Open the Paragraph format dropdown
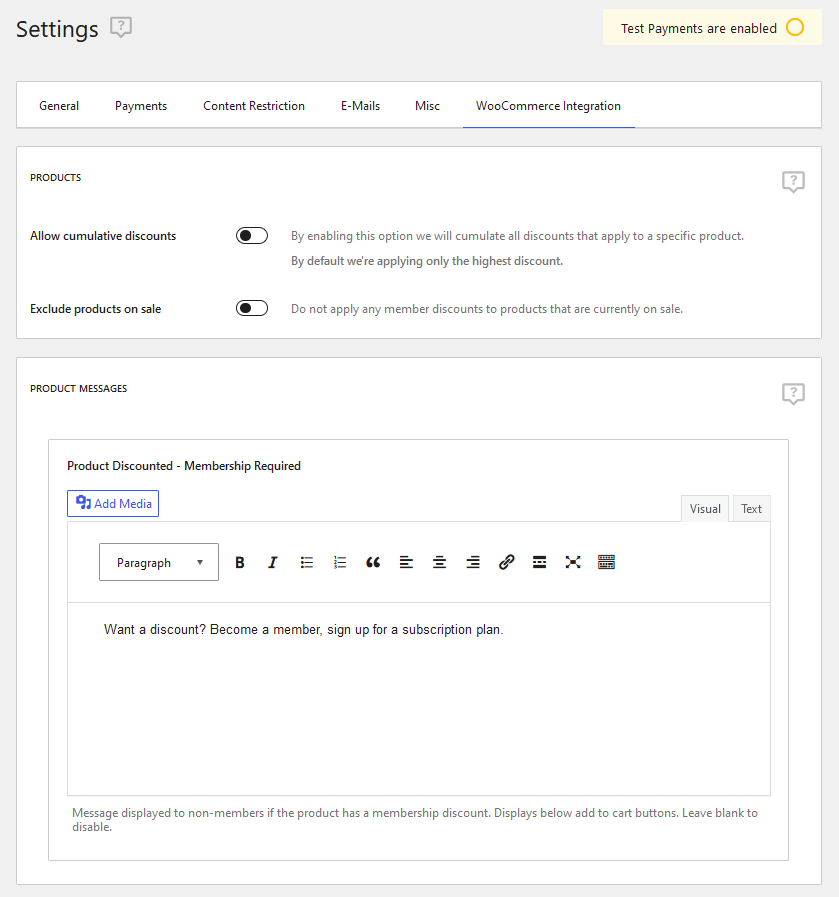 (x=159, y=562)
